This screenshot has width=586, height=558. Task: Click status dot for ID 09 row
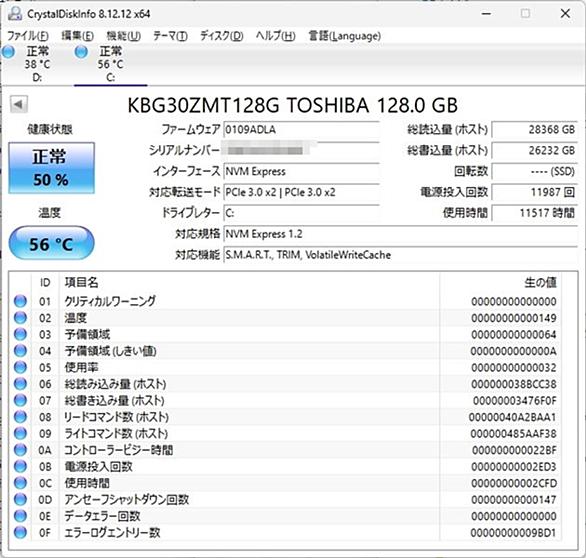20,433
